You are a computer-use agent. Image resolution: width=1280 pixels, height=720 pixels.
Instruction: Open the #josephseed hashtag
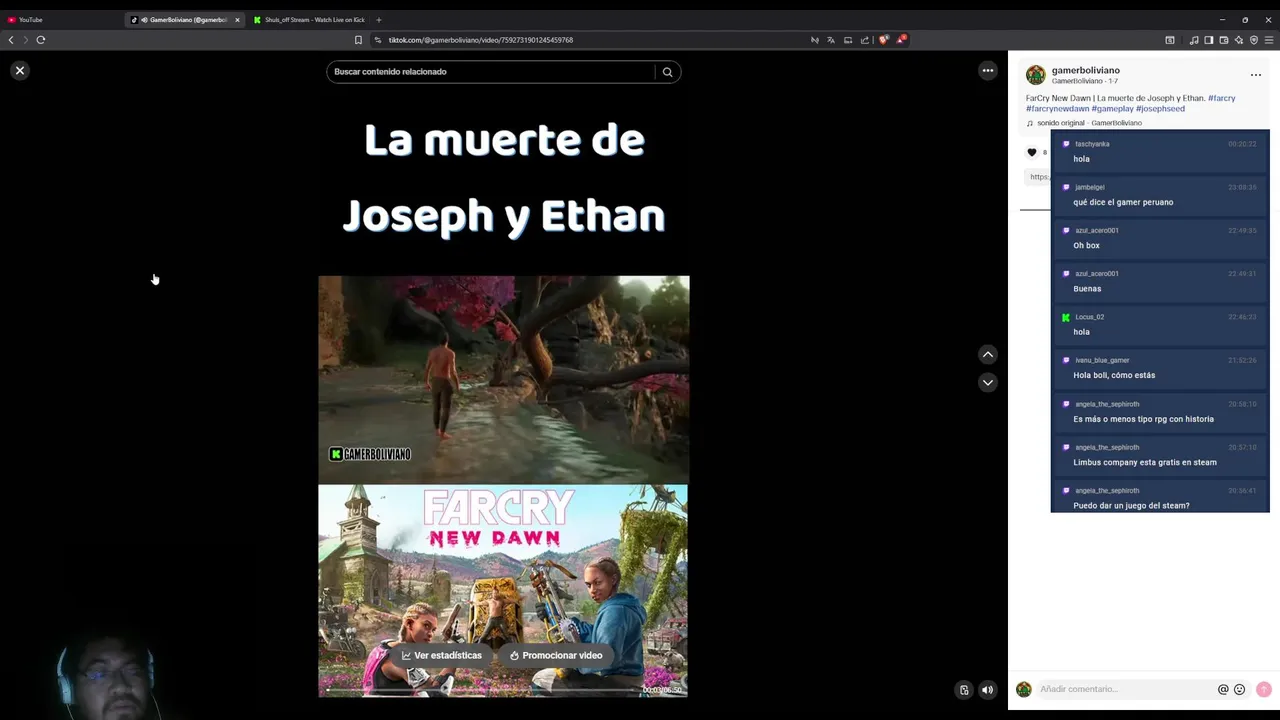tap(1160, 108)
